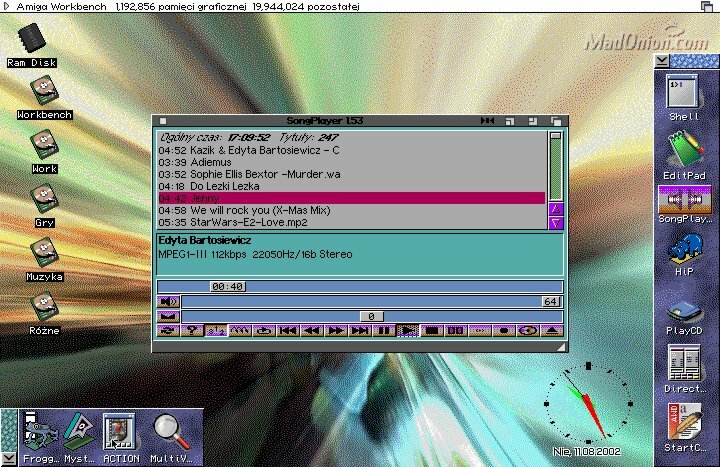Image resolution: width=720 pixels, height=467 pixels.
Task: Click the balance icon below the speaker
Action: [168, 316]
